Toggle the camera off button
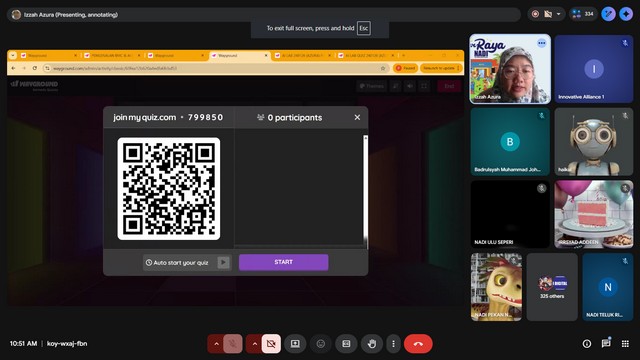Viewport: 640px width, 360px height. click(x=271, y=344)
